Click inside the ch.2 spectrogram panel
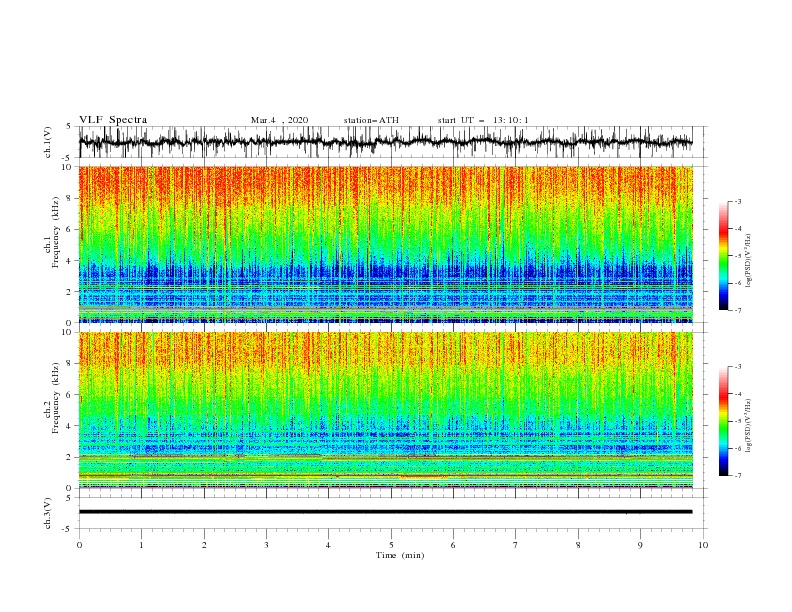 point(385,410)
